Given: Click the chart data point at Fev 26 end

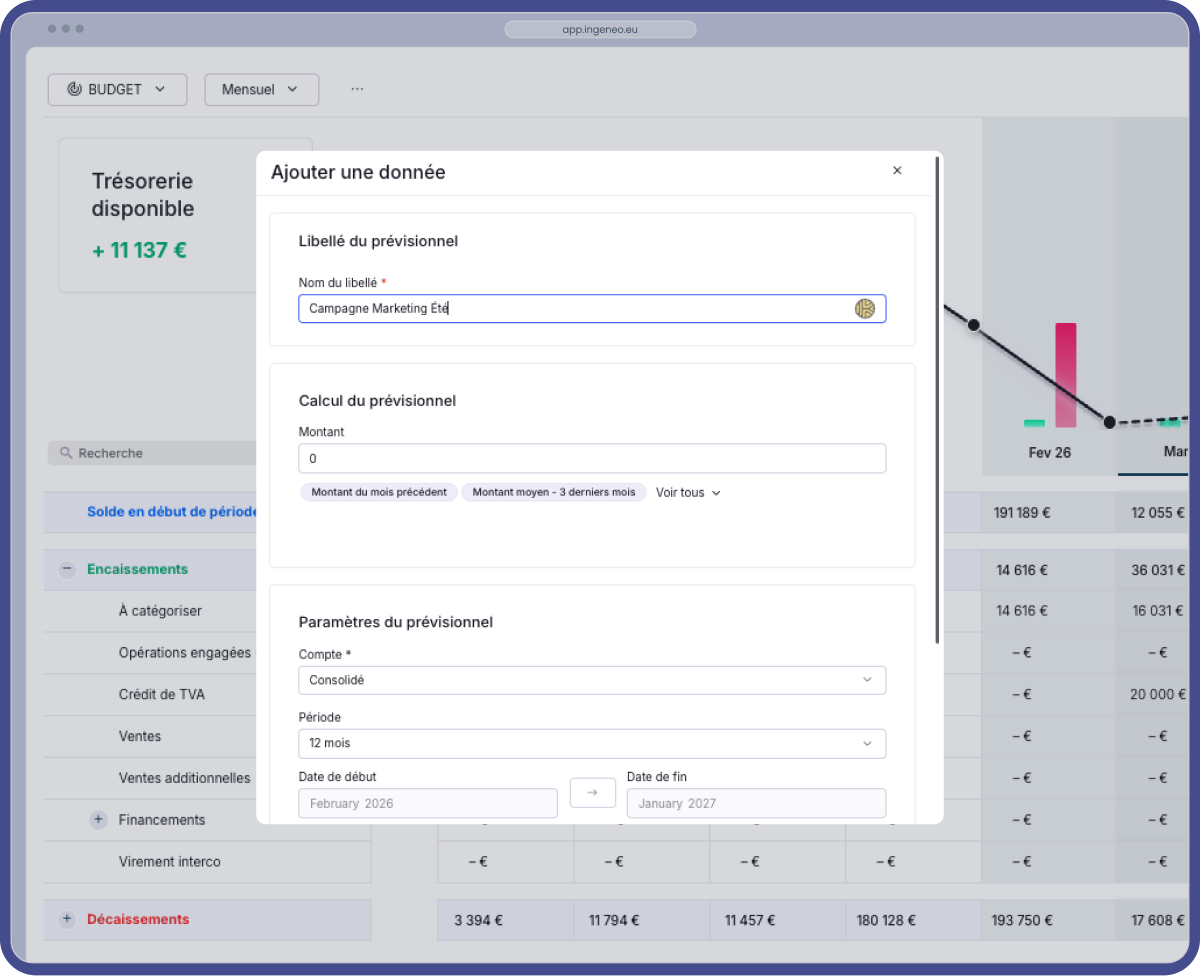Looking at the screenshot, I should 1109,422.
